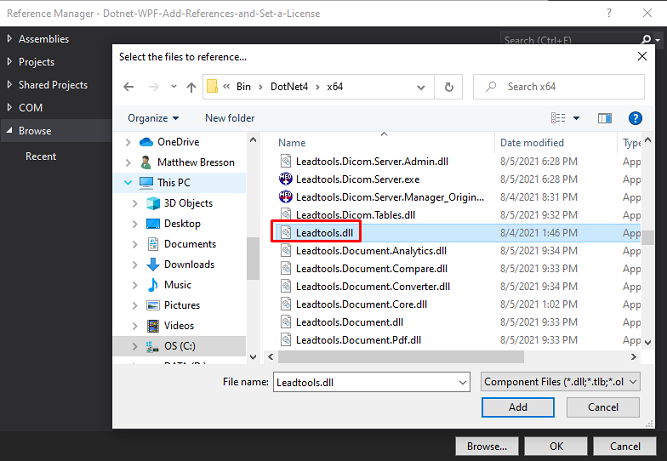Image resolution: width=667 pixels, height=461 pixels.
Task: Click the Add button
Action: [518, 407]
